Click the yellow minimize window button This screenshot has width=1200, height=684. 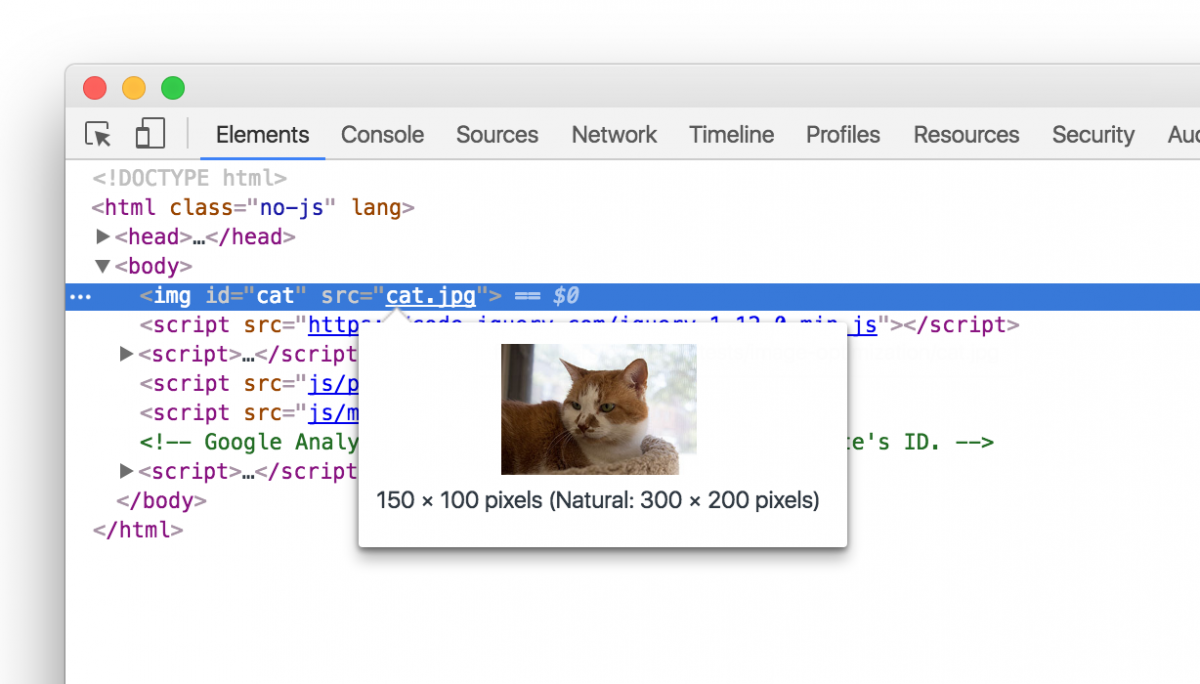pyautogui.click(x=134, y=88)
